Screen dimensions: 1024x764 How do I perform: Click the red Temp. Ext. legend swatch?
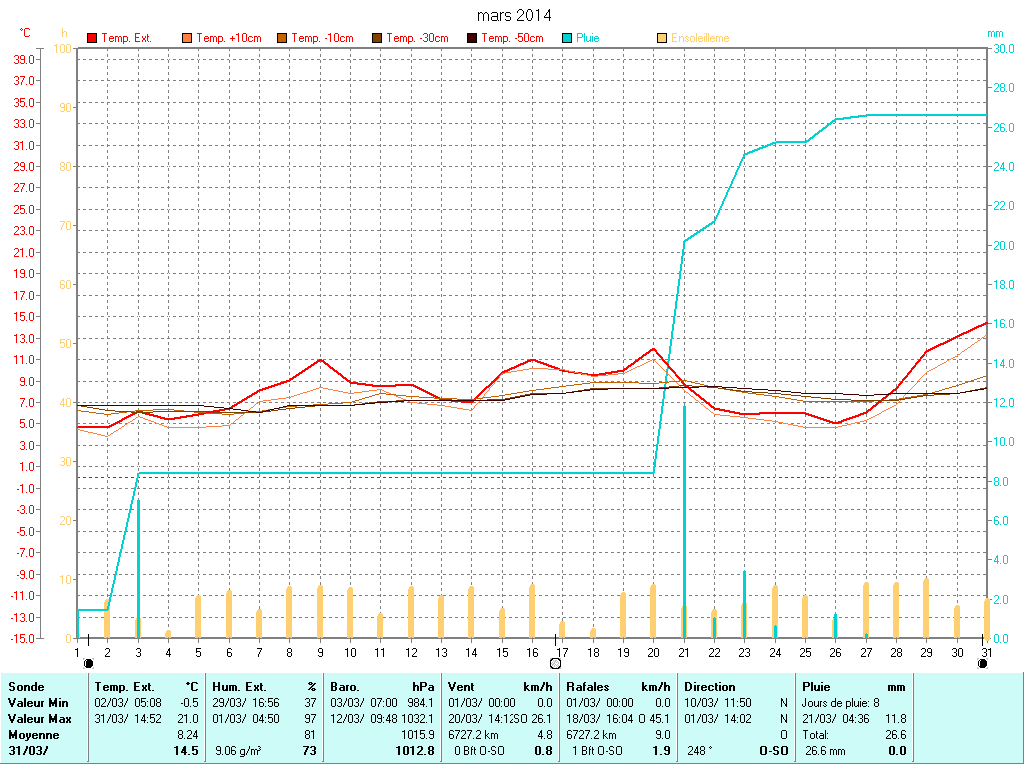click(92, 38)
